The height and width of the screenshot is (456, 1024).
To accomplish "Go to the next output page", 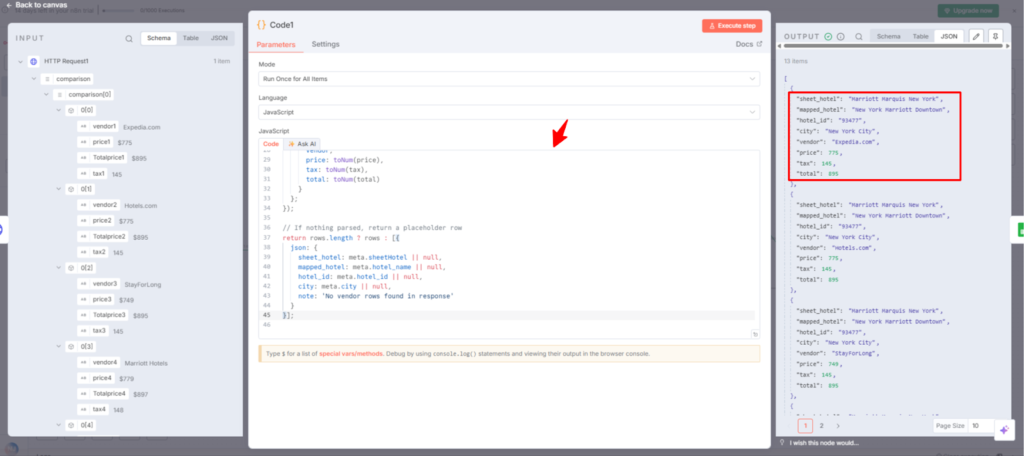I will pos(838,425).
